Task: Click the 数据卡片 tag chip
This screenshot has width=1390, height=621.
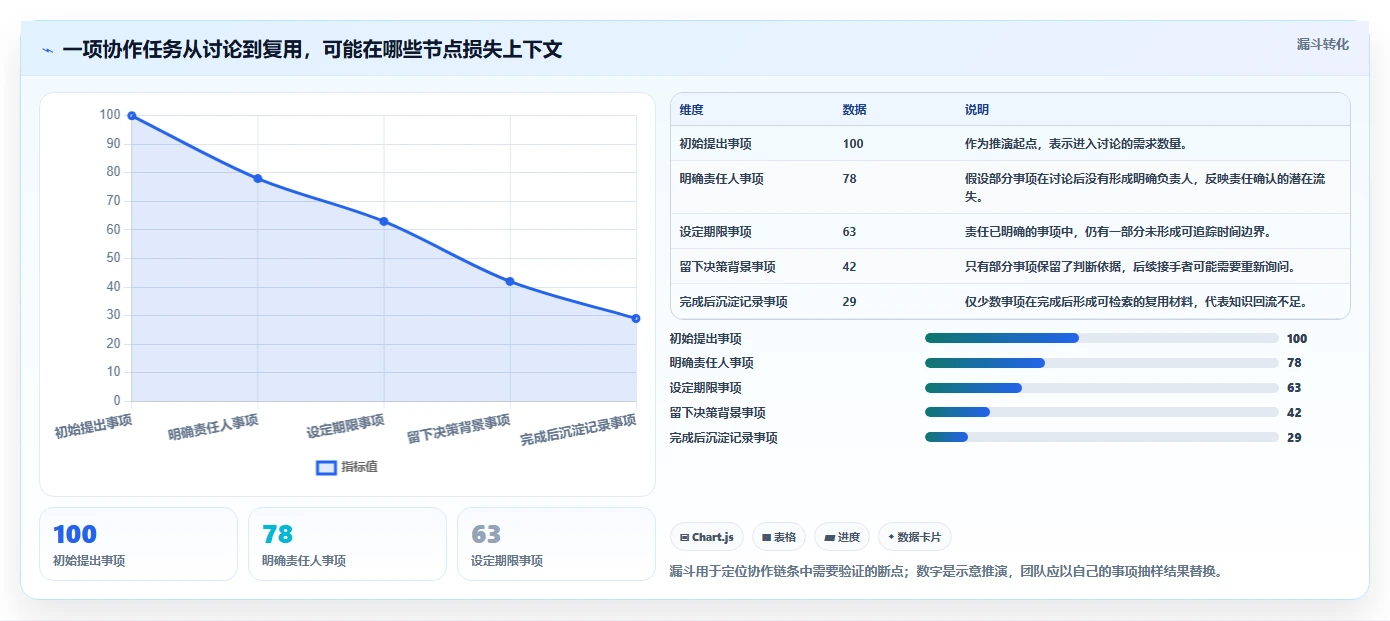Action: click(x=915, y=537)
